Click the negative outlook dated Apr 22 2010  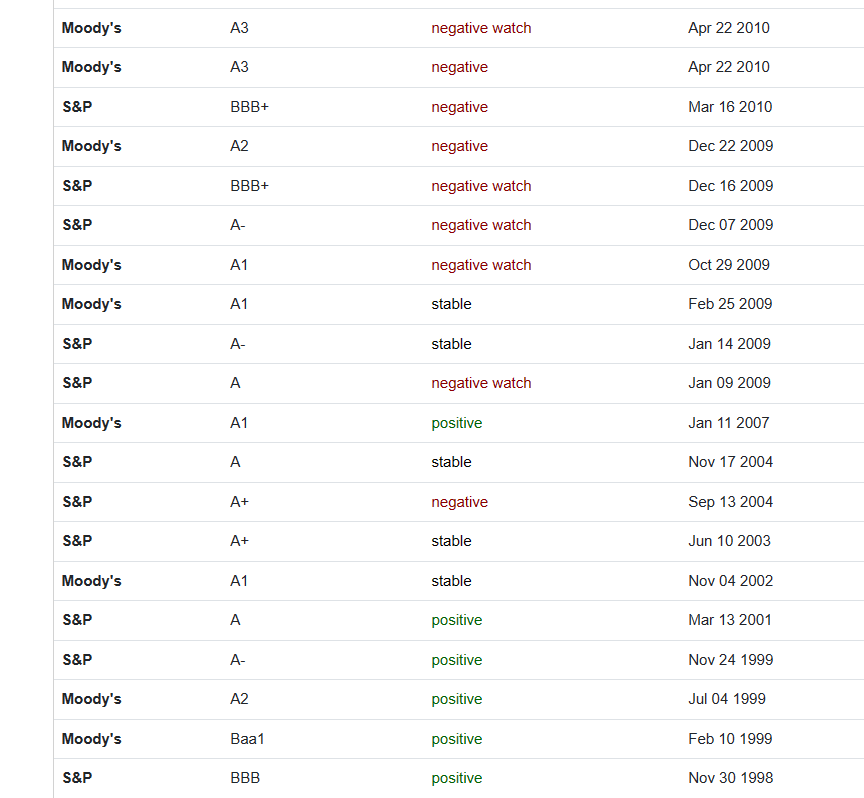tap(459, 67)
